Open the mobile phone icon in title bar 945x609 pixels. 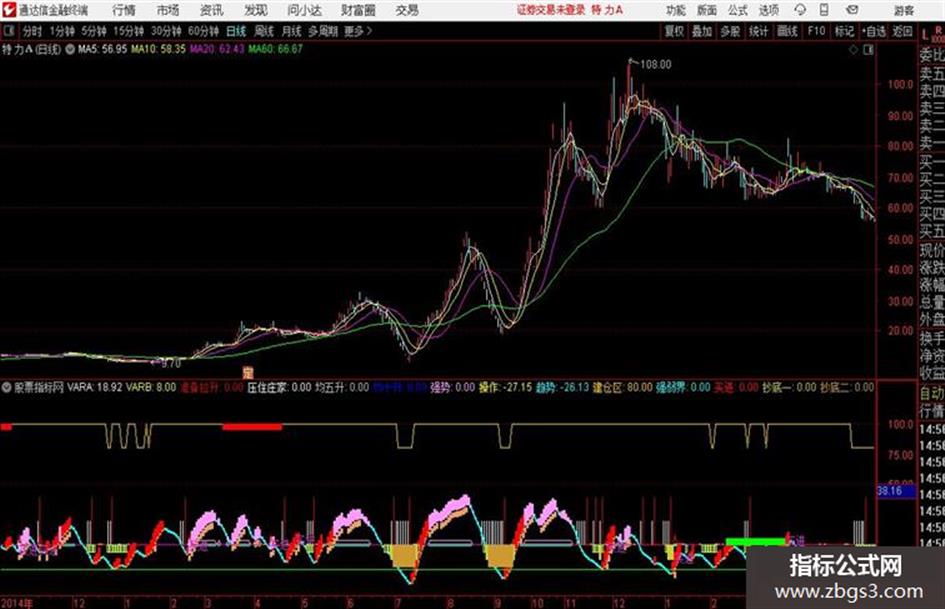(x=824, y=10)
